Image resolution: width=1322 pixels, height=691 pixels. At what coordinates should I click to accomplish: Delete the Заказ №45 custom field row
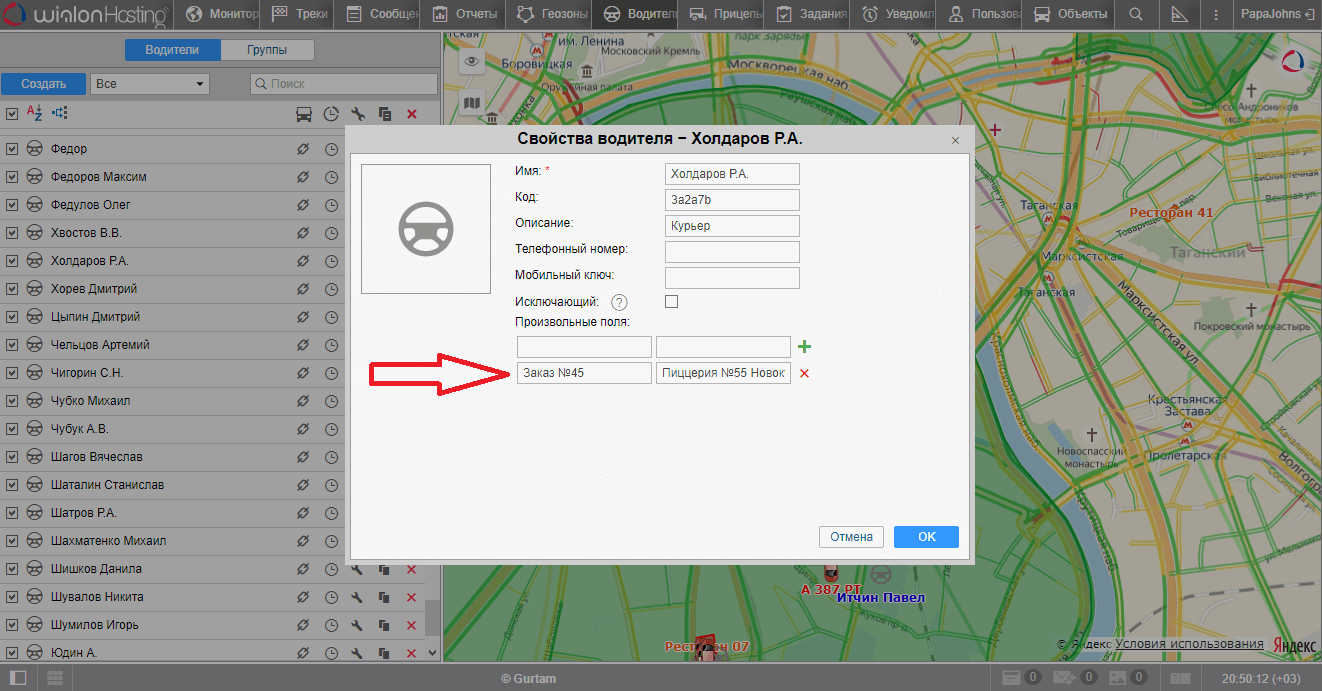click(x=804, y=374)
